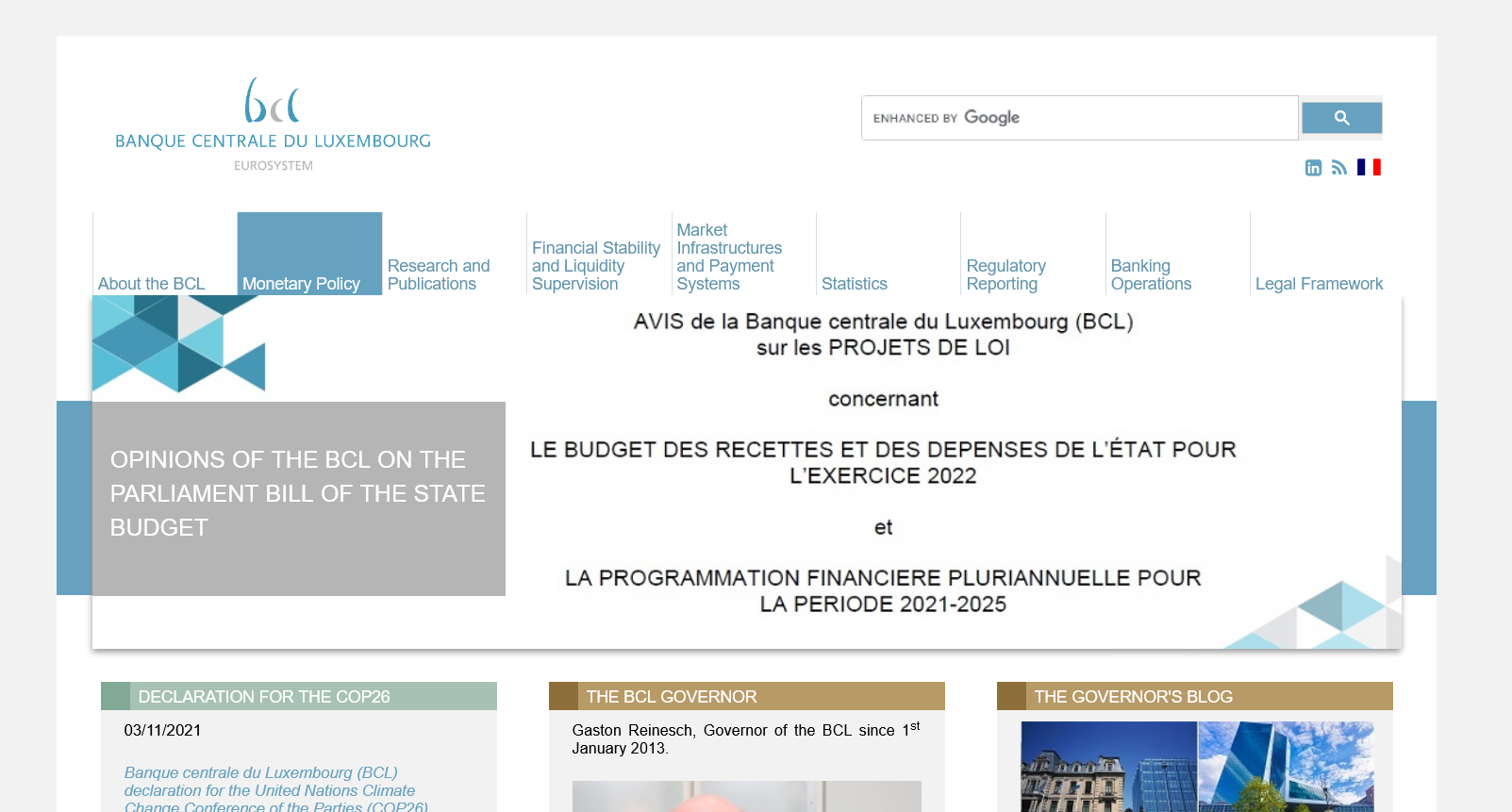Open Market Infrastructures and Payment Systems menu
Image resolution: width=1512 pixels, height=812 pixels.
point(728,257)
